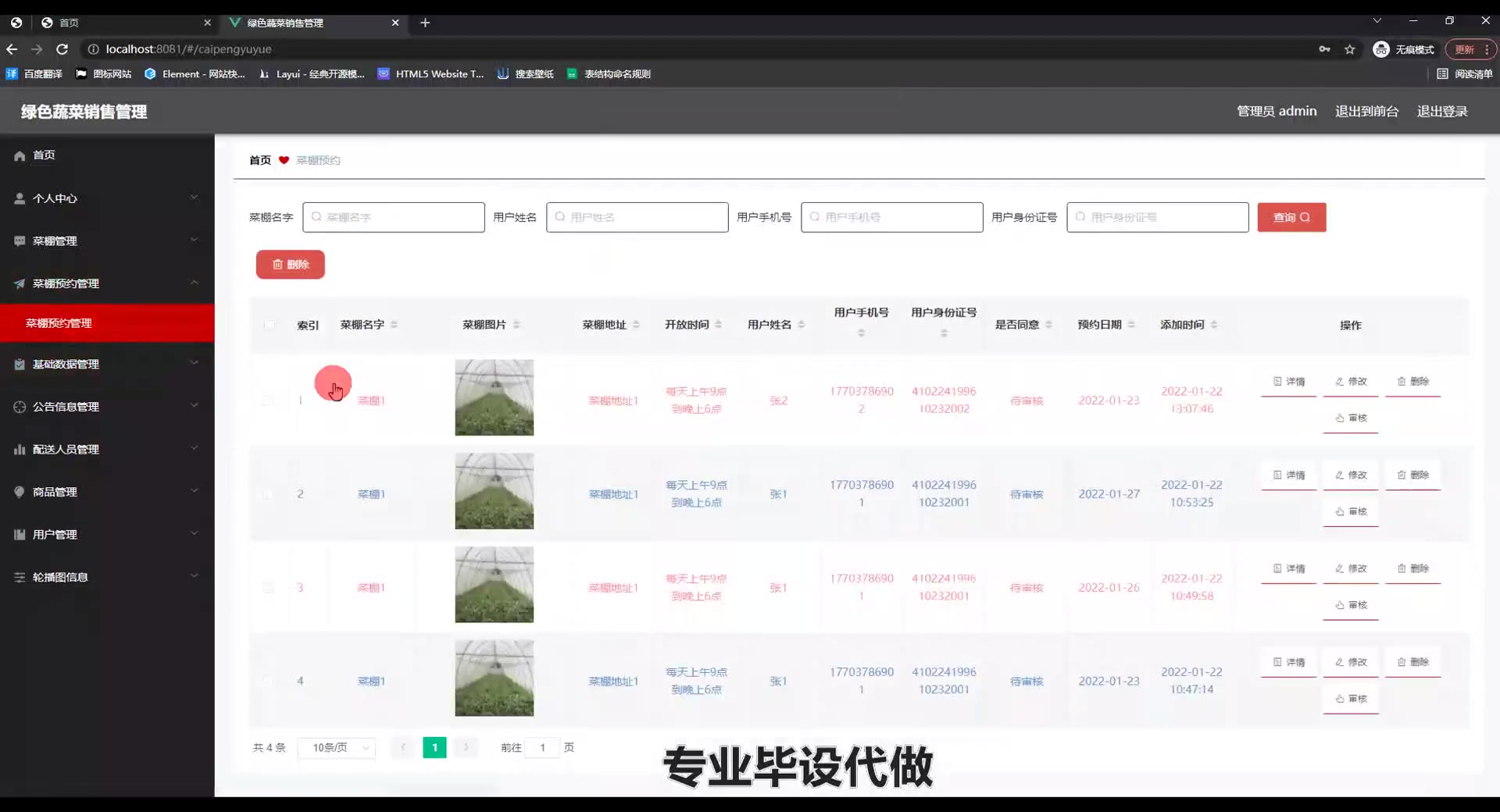Open the 百度翻译 bookmark
The height and width of the screenshot is (812, 1500).
point(34,74)
